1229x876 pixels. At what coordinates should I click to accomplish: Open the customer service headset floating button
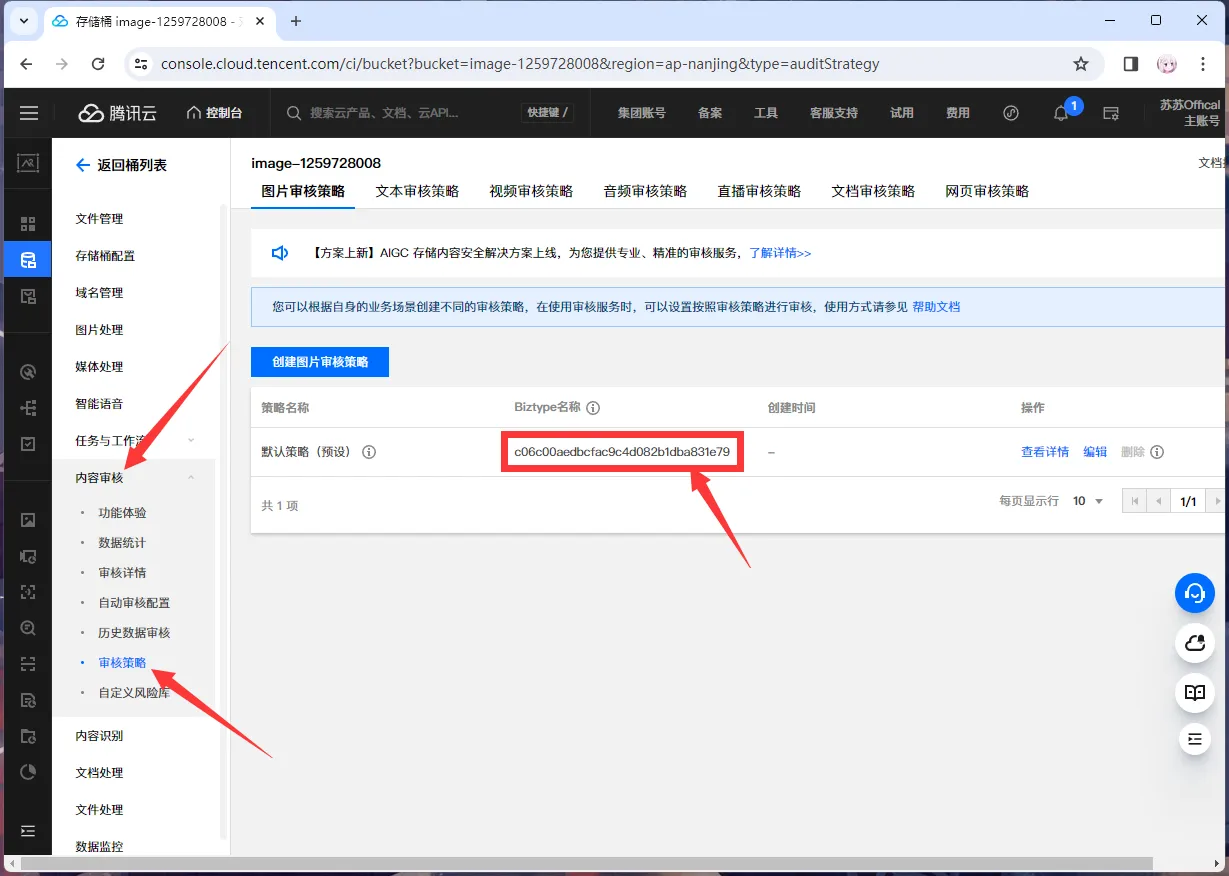coord(1194,593)
